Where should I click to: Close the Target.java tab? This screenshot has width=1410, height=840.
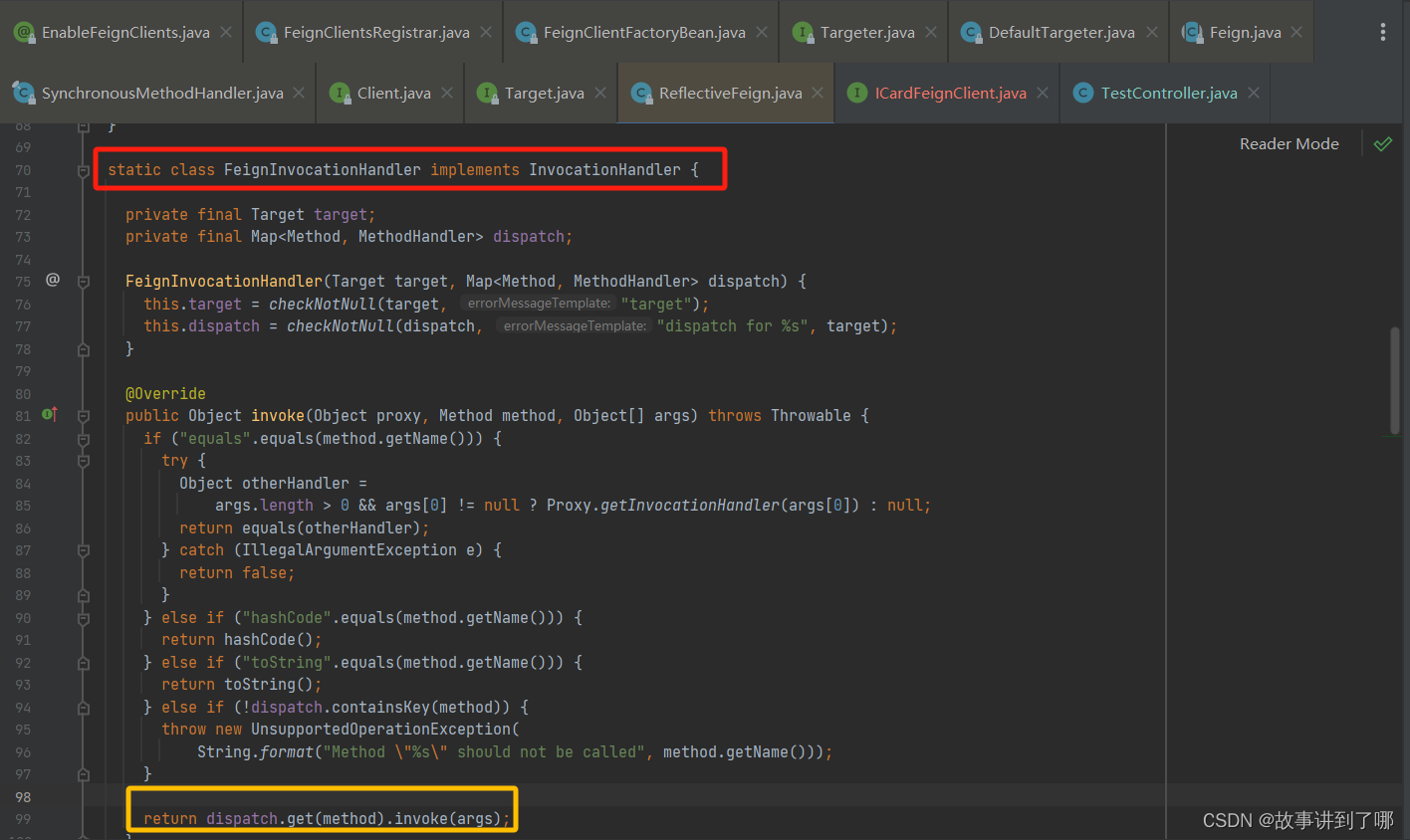(x=600, y=93)
